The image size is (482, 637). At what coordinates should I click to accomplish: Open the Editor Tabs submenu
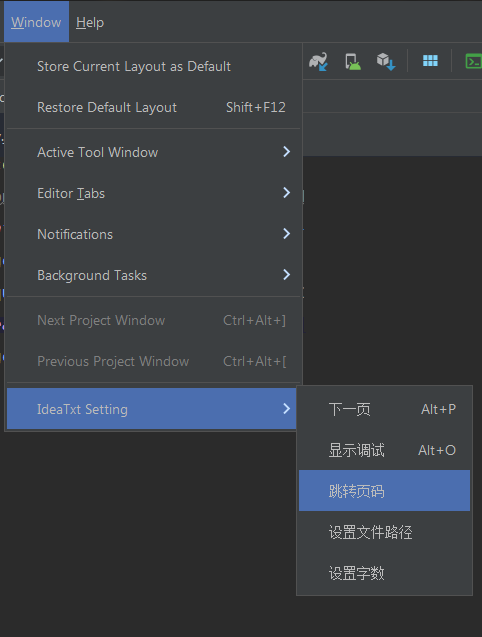[154, 193]
